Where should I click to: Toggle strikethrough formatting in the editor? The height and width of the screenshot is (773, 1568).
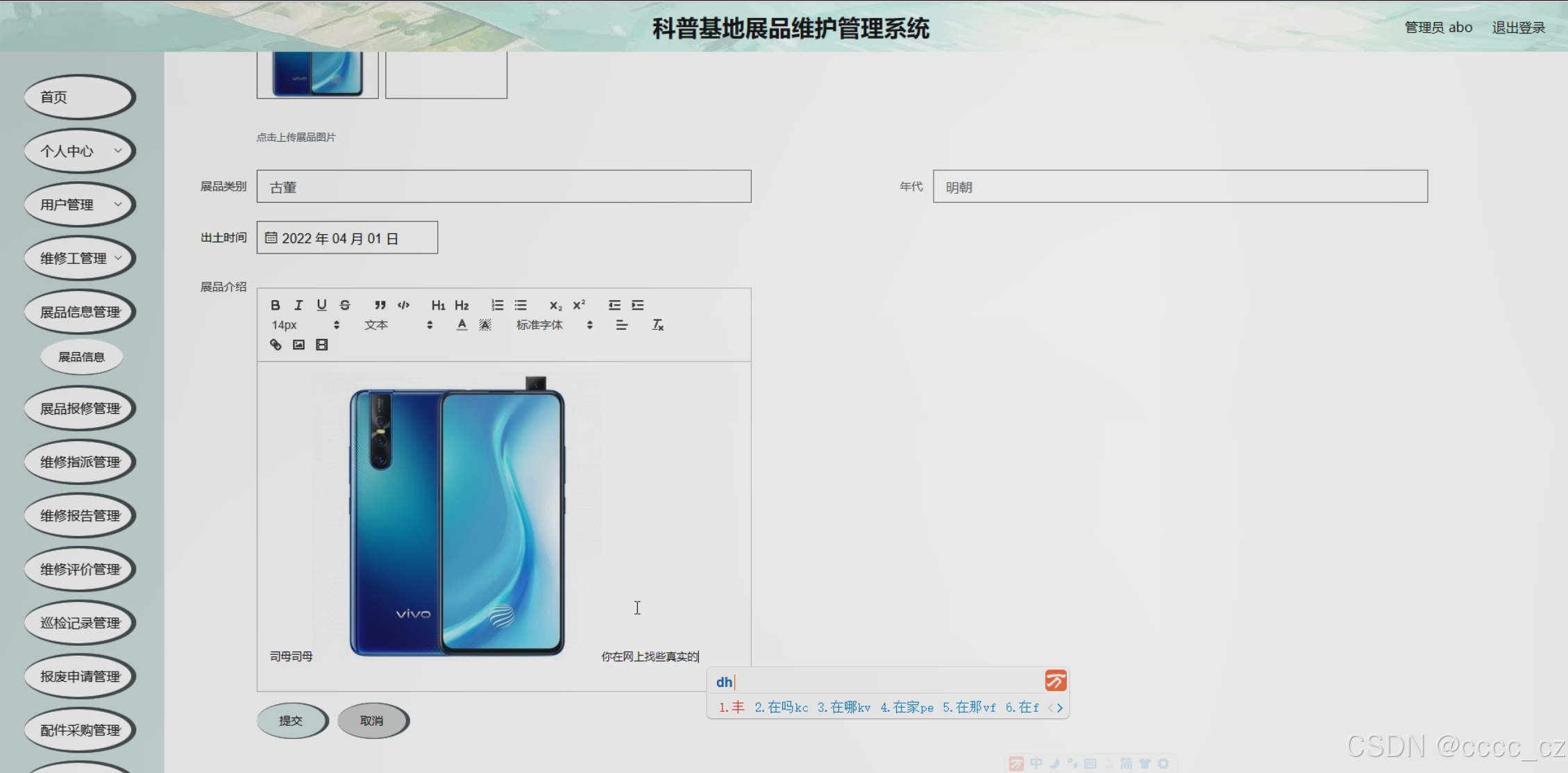pyautogui.click(x=345, y=305)
